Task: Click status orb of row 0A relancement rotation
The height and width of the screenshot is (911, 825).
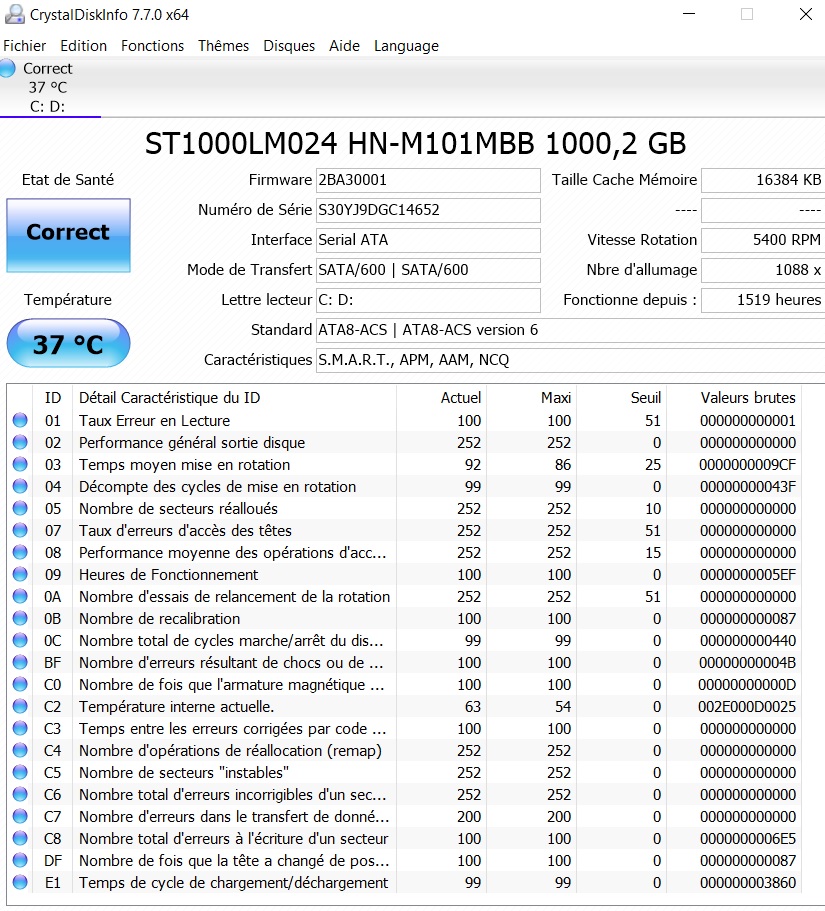Action: 20,596
